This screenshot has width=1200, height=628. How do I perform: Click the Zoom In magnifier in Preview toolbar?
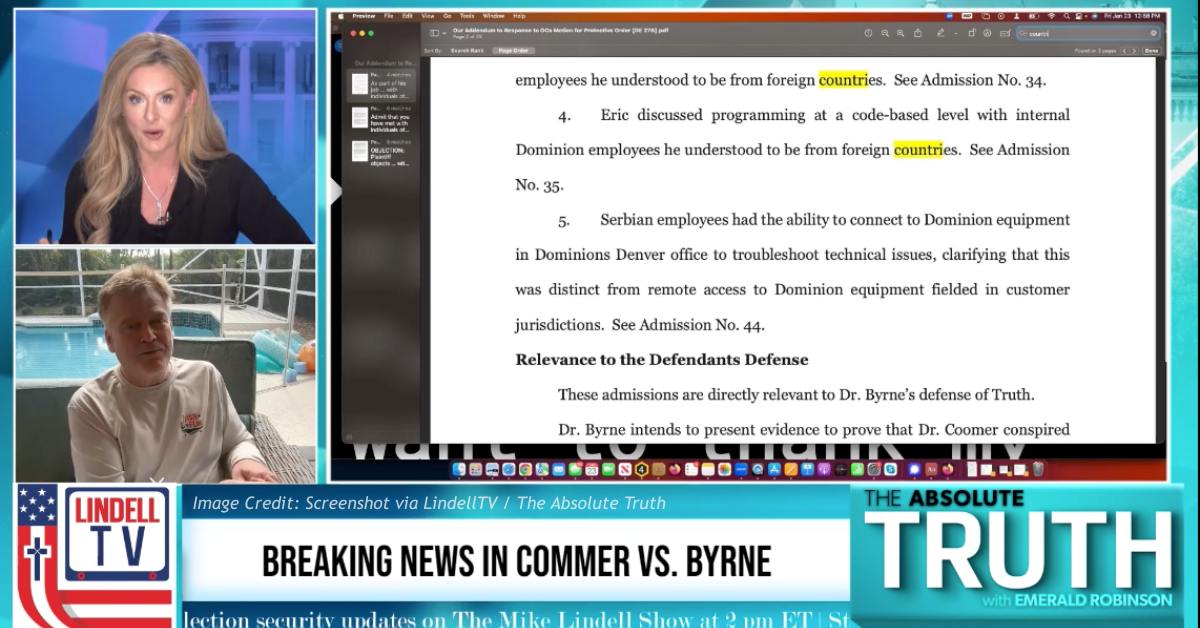tap(901, 33)
